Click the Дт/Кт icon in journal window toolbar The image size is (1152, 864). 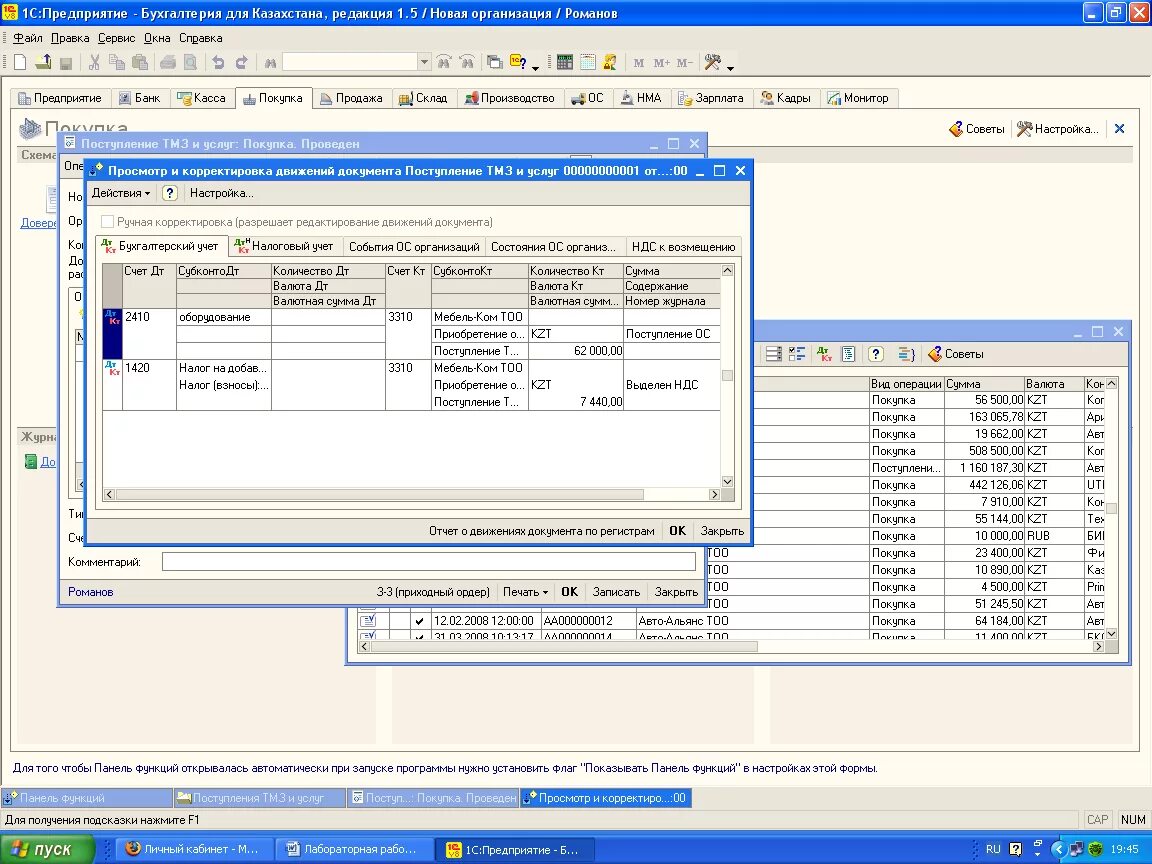824,354
